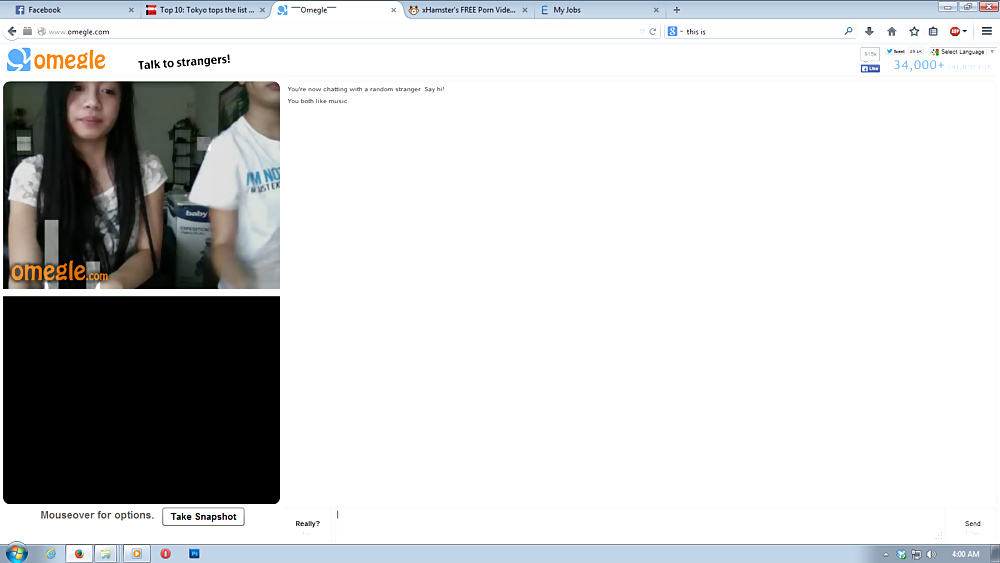Click the Send button
Viewport: 1000px width, 563px height.
(x=972, y=525)
